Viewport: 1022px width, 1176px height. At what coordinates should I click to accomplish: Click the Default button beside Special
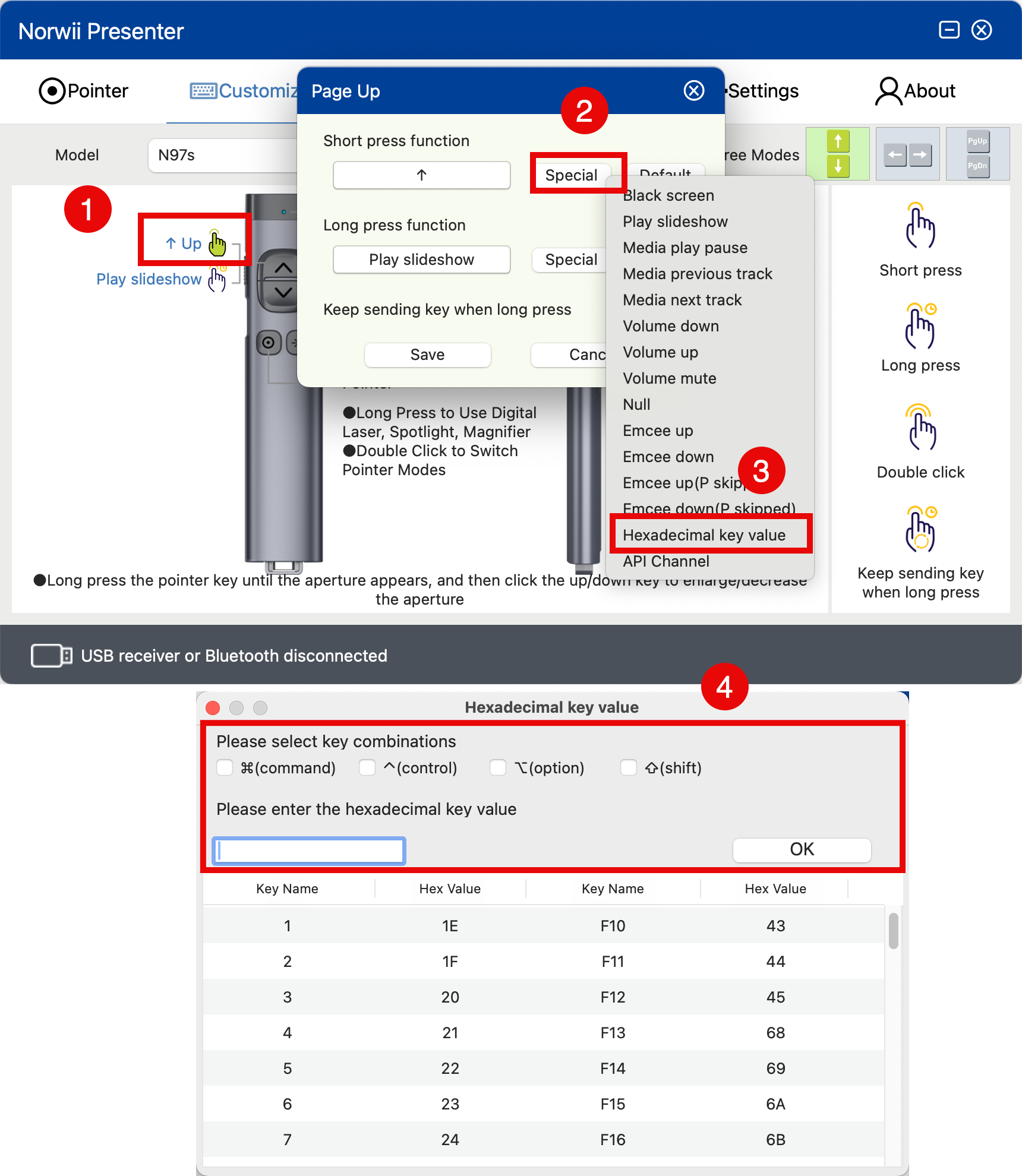(665, 169)
